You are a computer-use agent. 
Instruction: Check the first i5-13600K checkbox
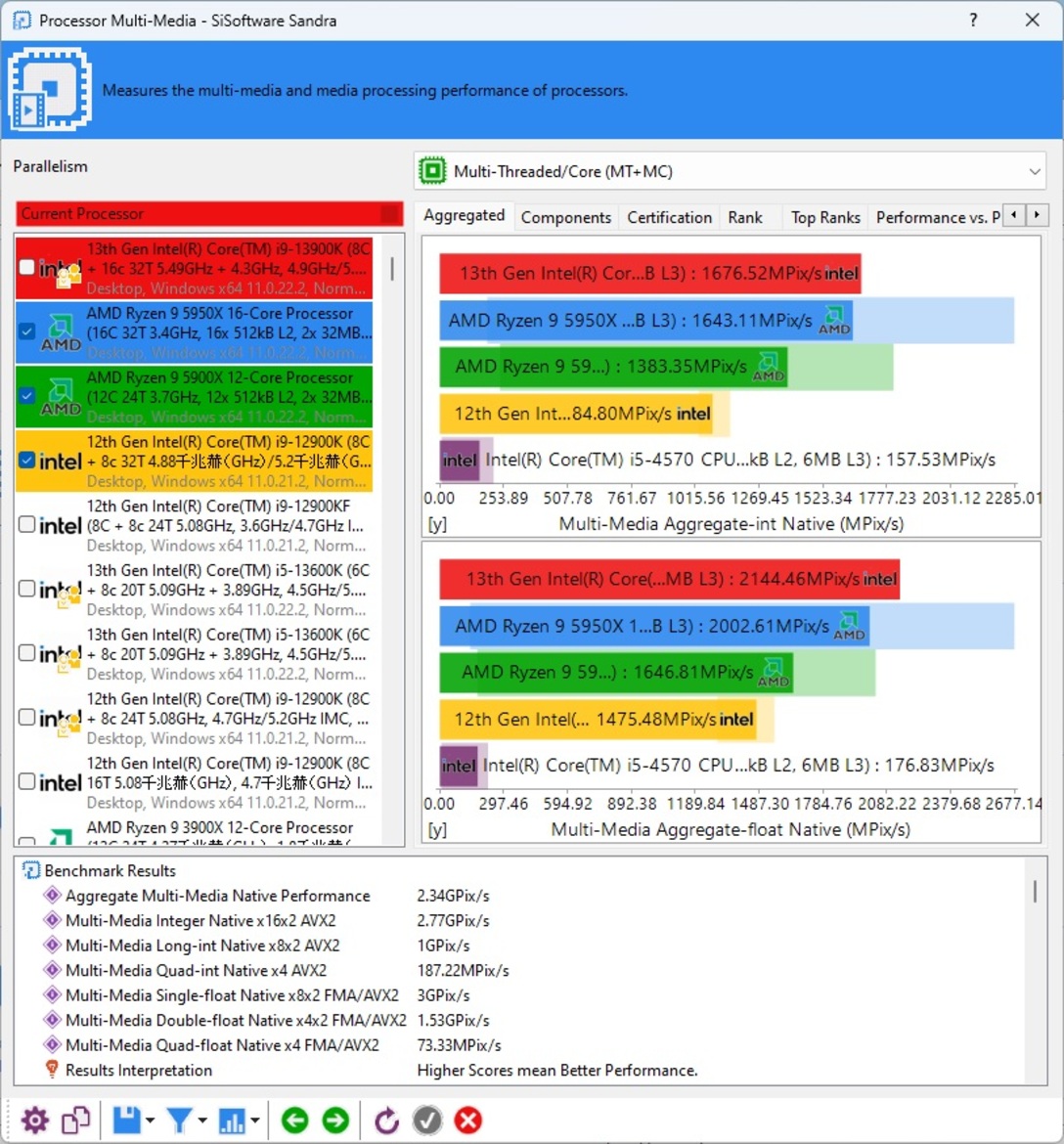click(x=27, y=589)
